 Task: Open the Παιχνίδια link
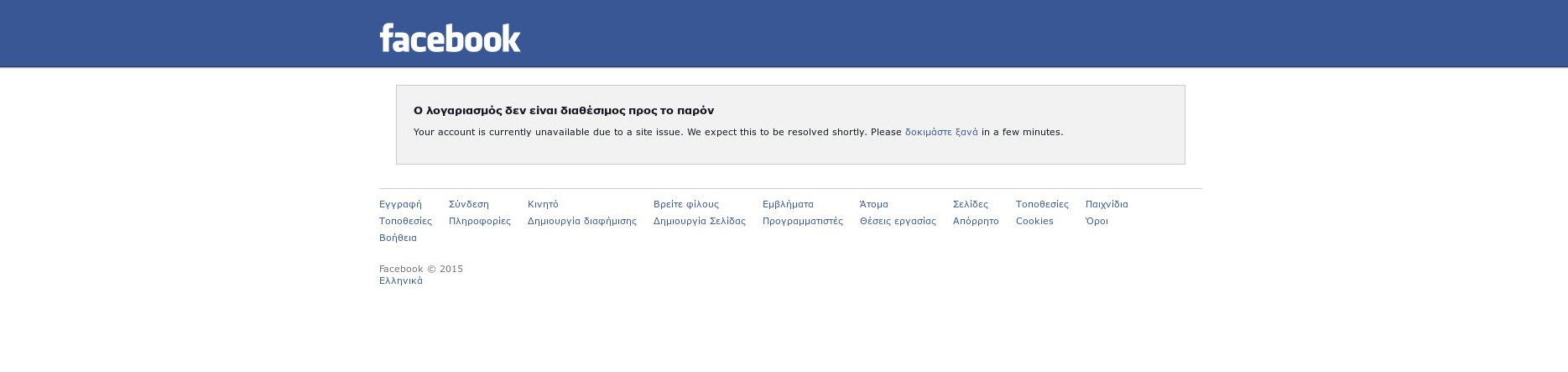pos(1107,204)
